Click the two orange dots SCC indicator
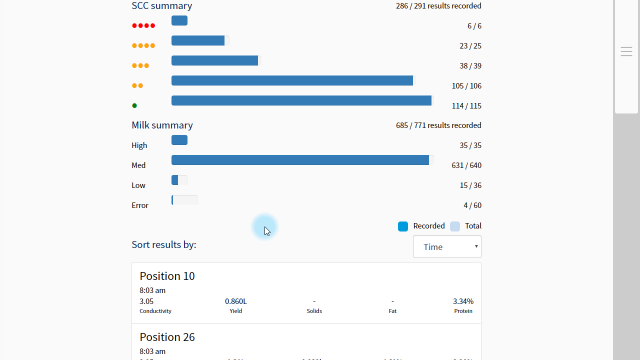Image resolution: width=640 pixels, height=360 pixels. (138, 86)
